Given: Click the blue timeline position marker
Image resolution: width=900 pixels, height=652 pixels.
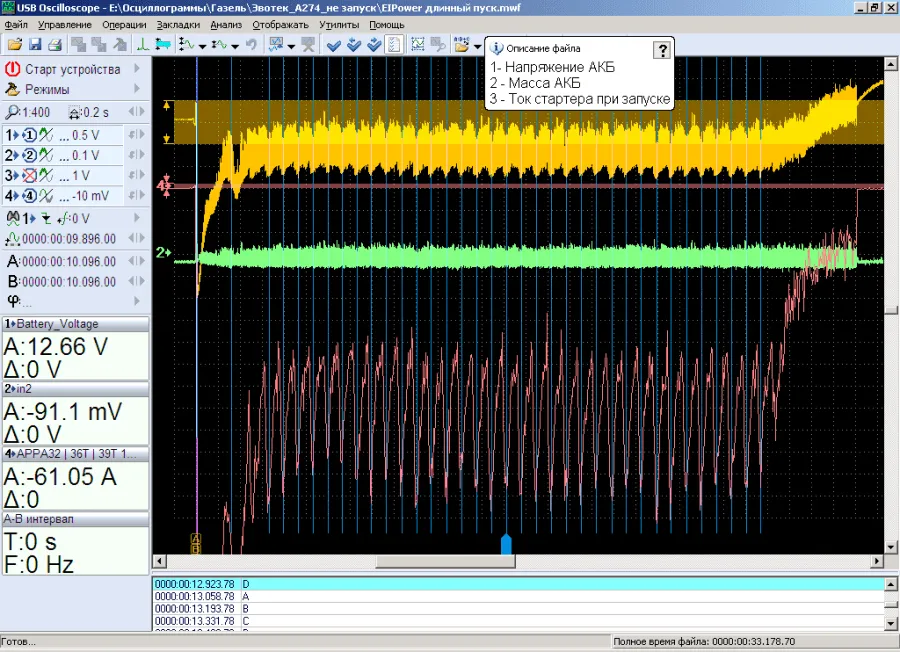Looking at the screenshot, I should click(506, 544).
